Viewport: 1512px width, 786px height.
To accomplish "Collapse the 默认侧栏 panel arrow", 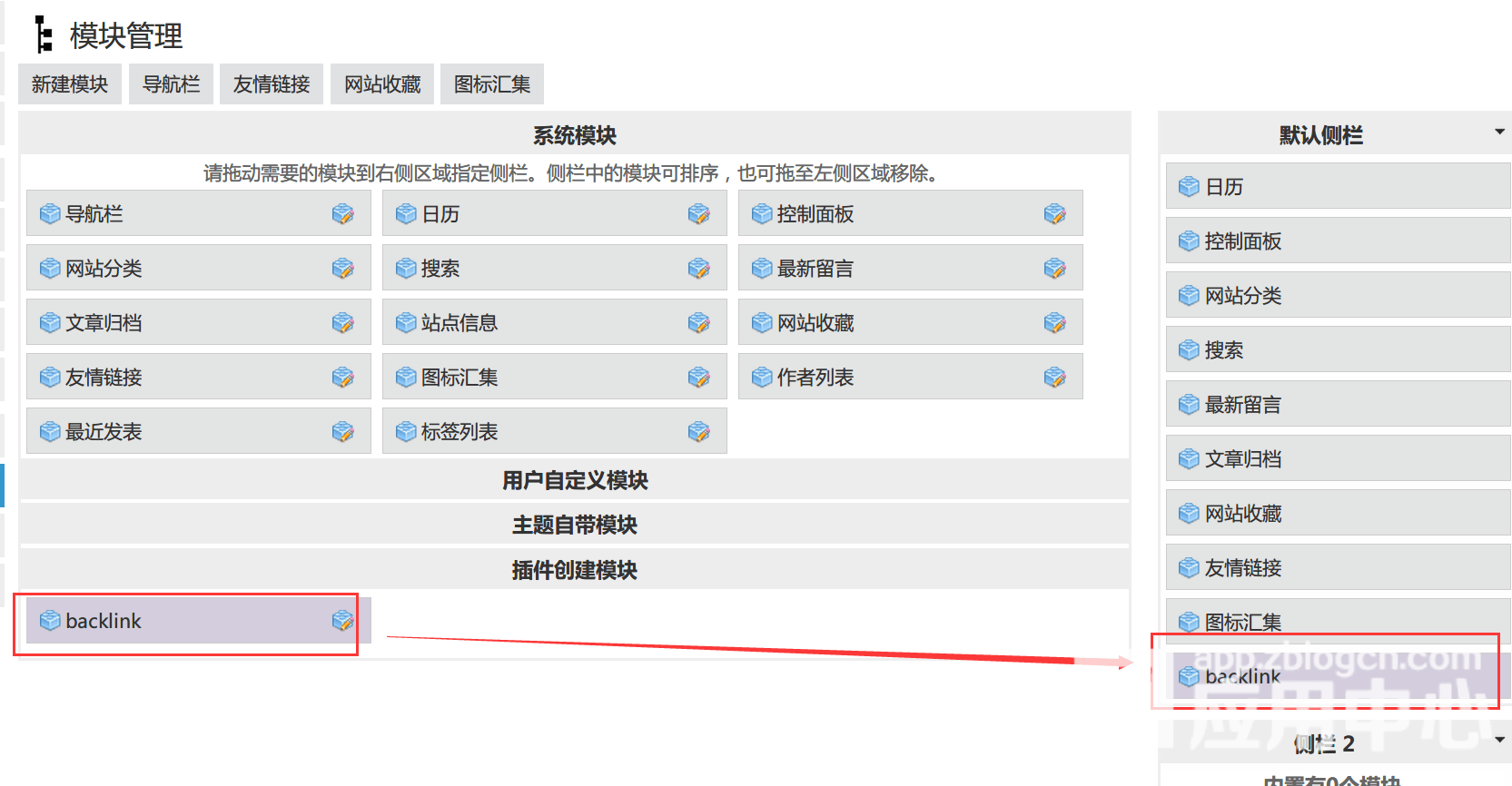I will click(1499, 133).
